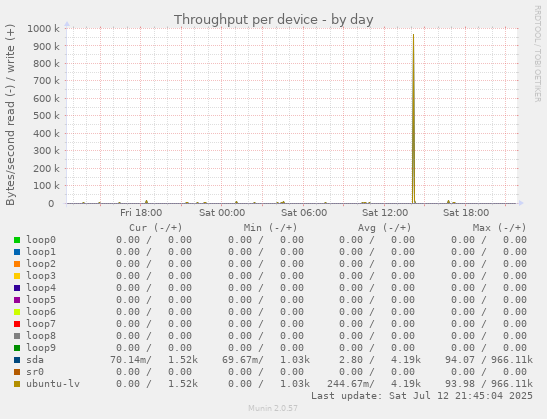This screenshot has width=547, height=419.
Task: Click the Cur (-/+) column header
Action: pyautogui.click(x=156, y=228)
